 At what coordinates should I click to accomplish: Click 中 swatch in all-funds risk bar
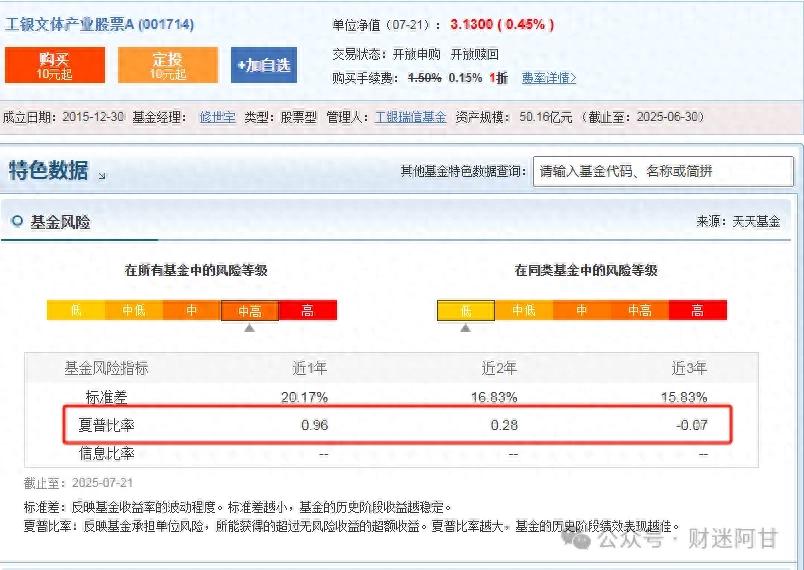point(192,310)
